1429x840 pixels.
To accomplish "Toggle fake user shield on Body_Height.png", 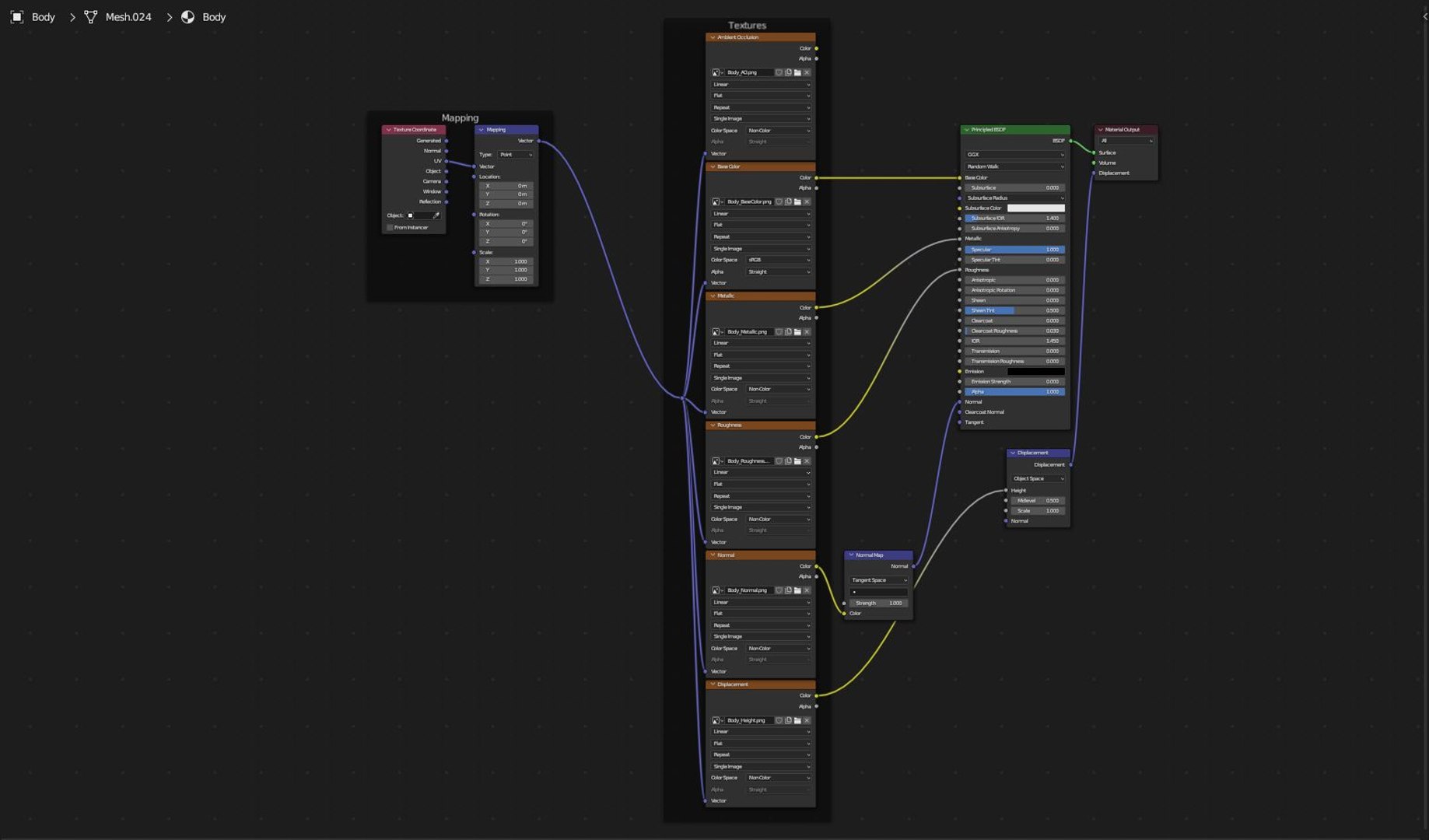I will [779, 720].
